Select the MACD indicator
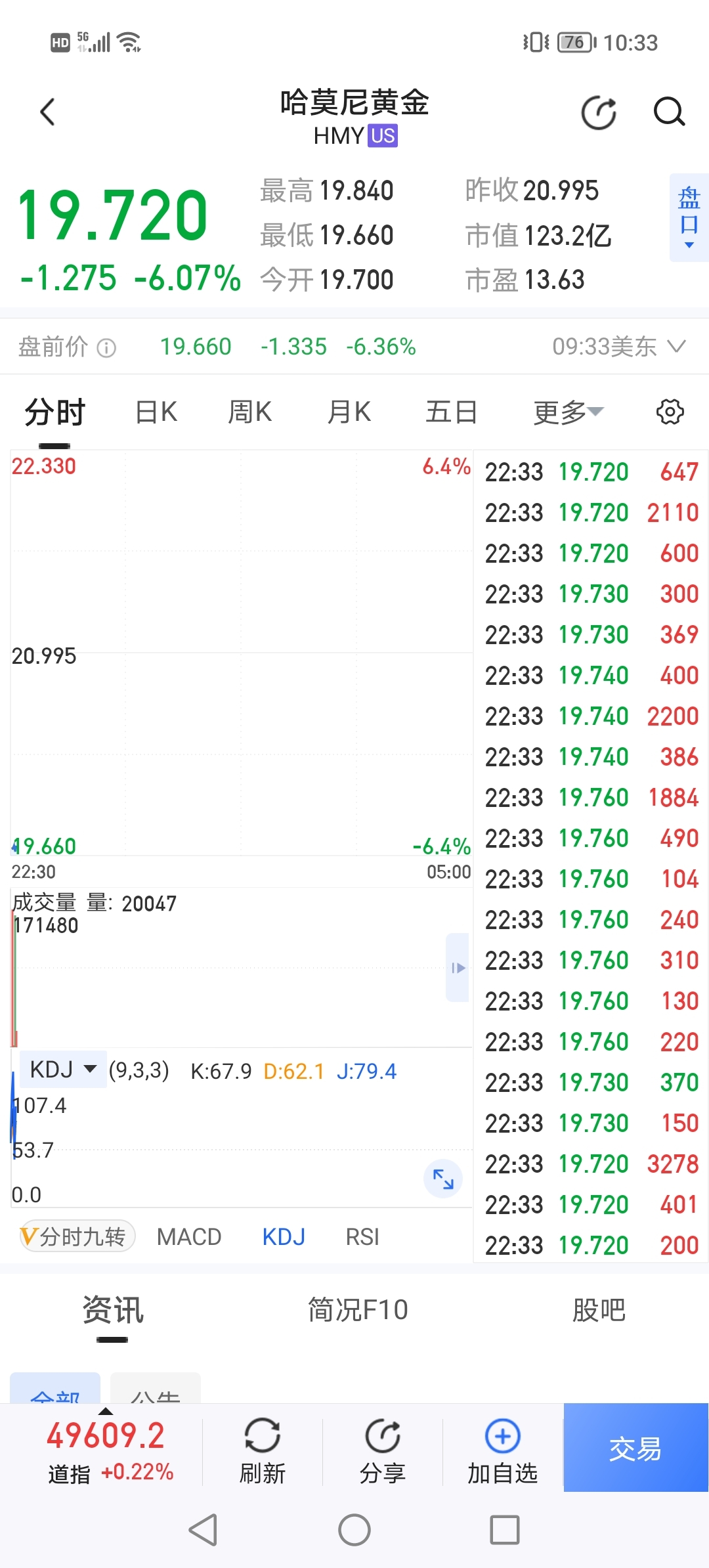 189,1237
